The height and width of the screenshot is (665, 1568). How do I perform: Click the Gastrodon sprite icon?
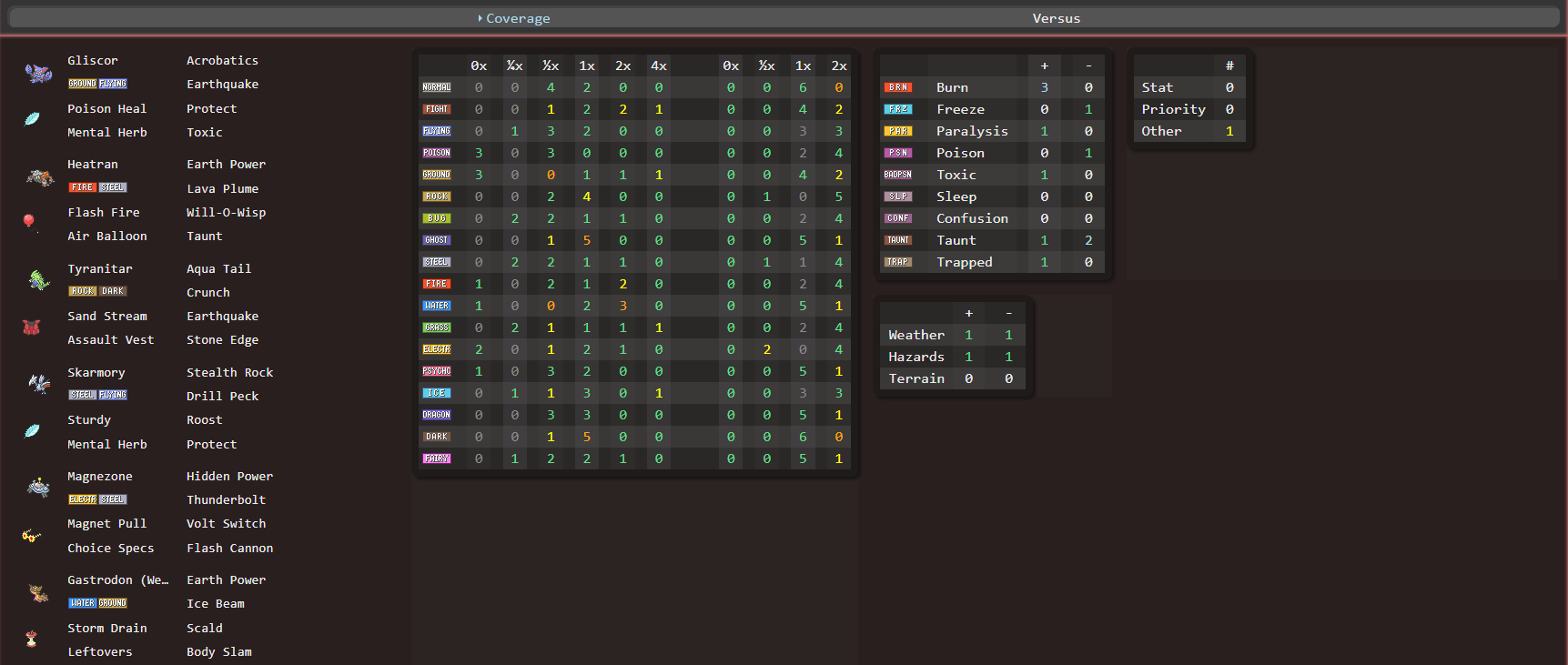[x=38, y=593]
